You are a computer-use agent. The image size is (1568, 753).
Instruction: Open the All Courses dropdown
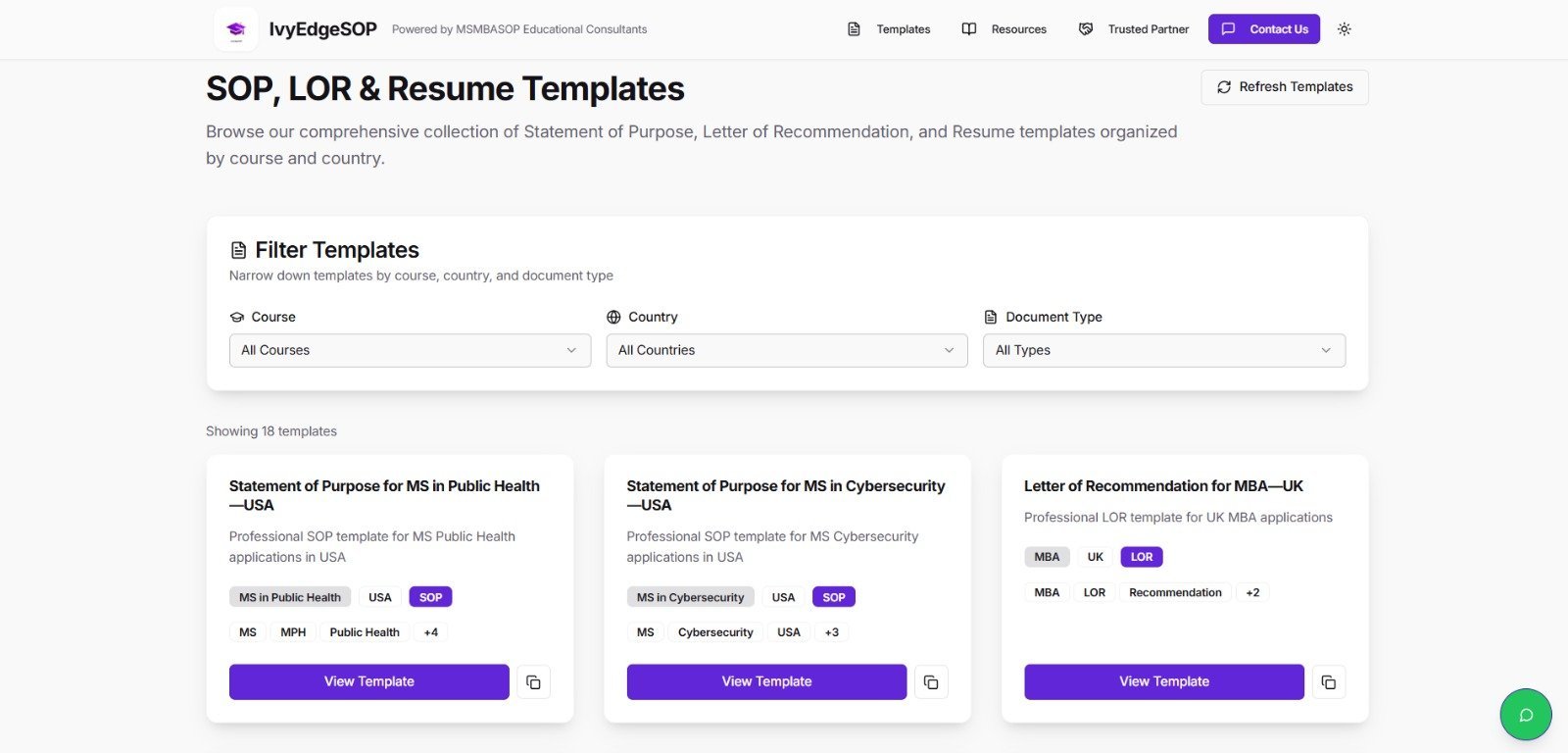click(410, 350)
